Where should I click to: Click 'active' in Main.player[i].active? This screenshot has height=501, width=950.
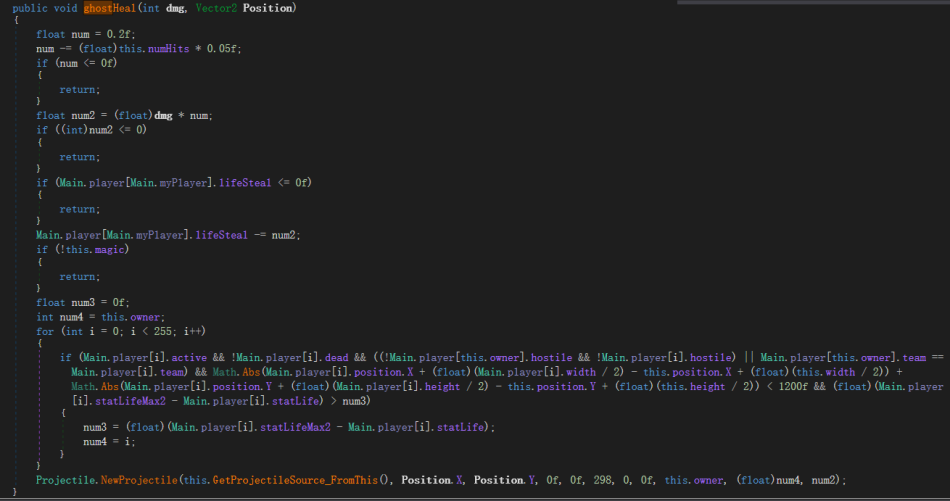coord(189,357)
